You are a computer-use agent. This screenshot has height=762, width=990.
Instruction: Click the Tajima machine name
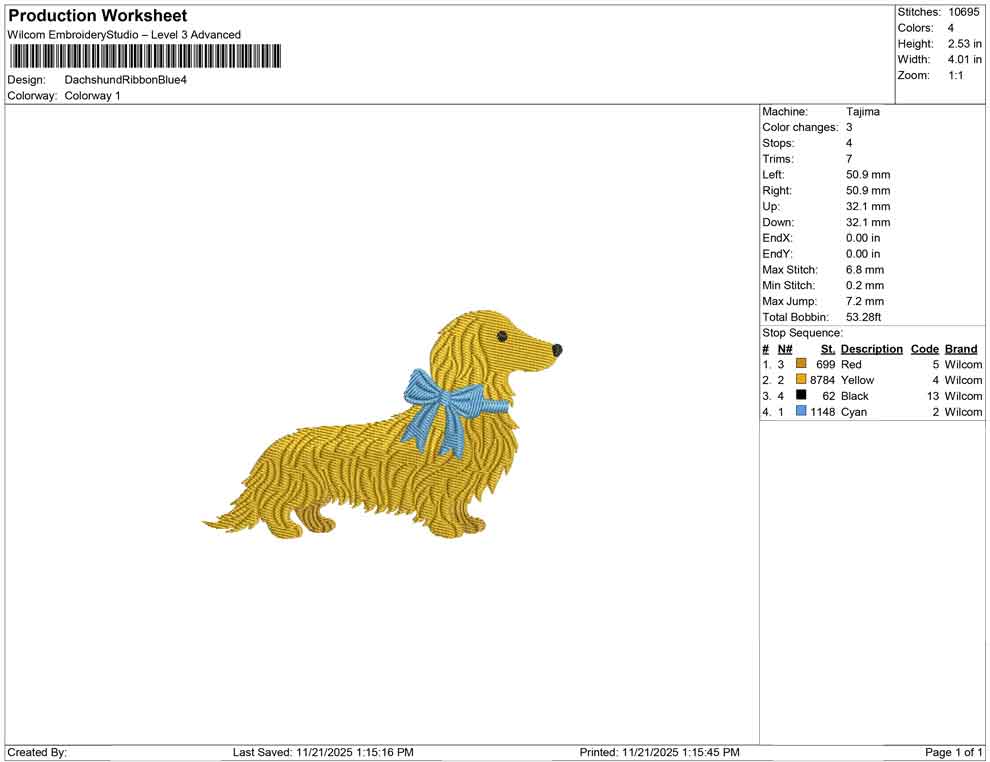861,111
